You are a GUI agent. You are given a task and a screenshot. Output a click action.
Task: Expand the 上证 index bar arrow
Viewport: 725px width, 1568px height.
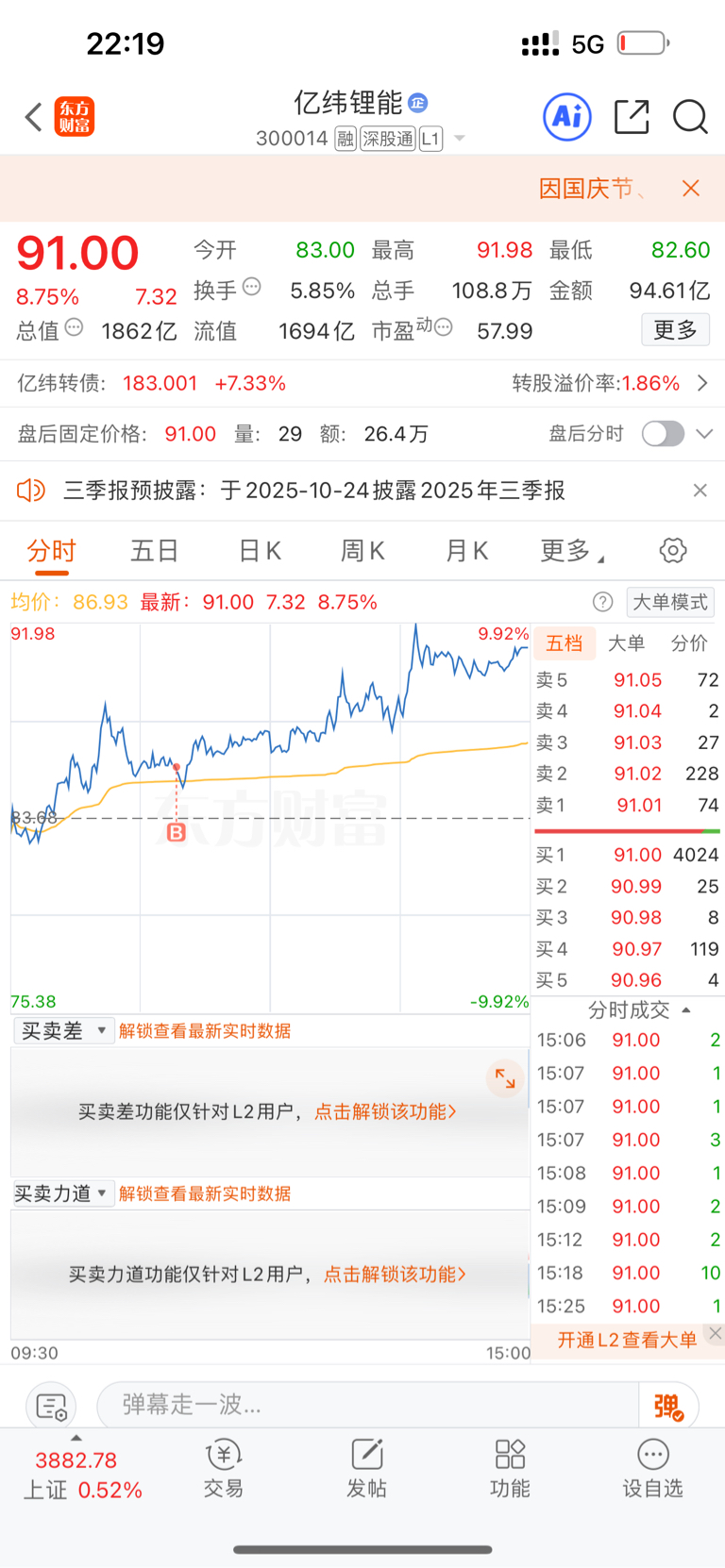(76, 1438)
